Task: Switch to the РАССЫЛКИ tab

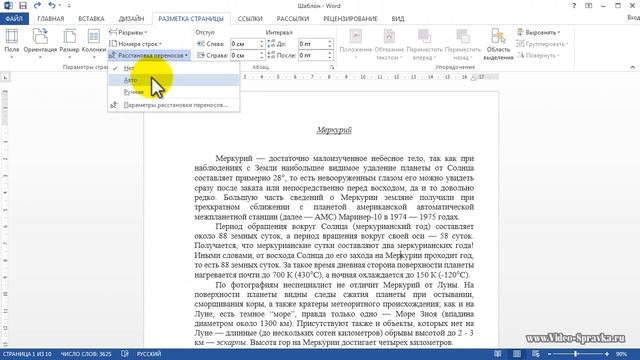Action: click(x=293, y=19)
